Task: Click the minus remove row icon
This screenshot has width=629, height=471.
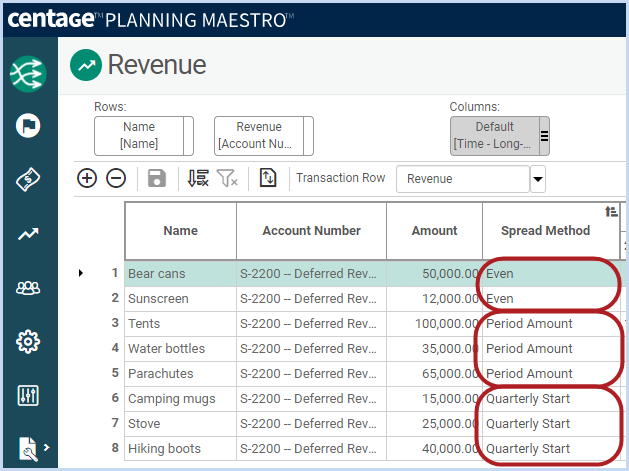Action: coord(116,178)
